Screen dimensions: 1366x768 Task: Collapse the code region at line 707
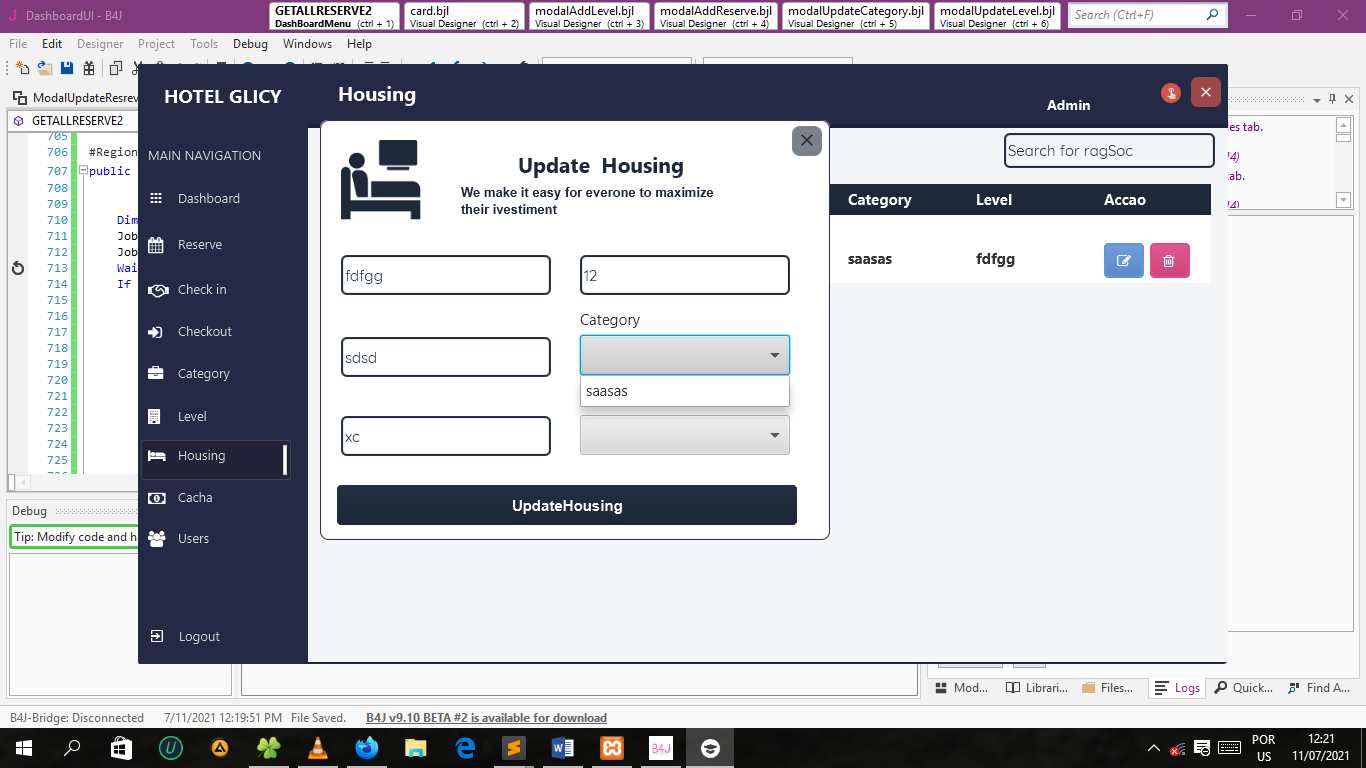84,171
